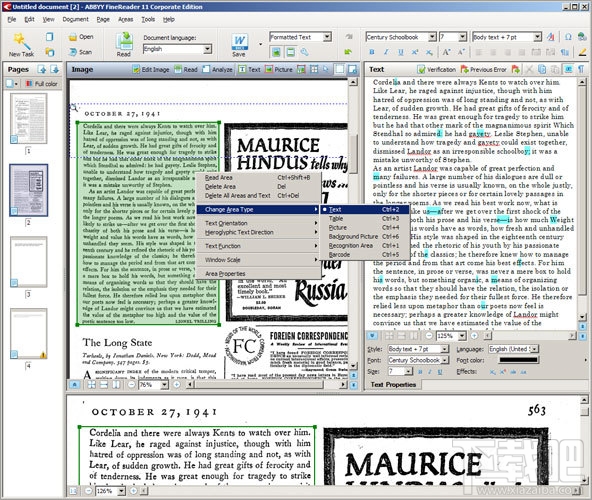Click the Save as Word icon
Viewport: 592px width, 500px height.
239,42
